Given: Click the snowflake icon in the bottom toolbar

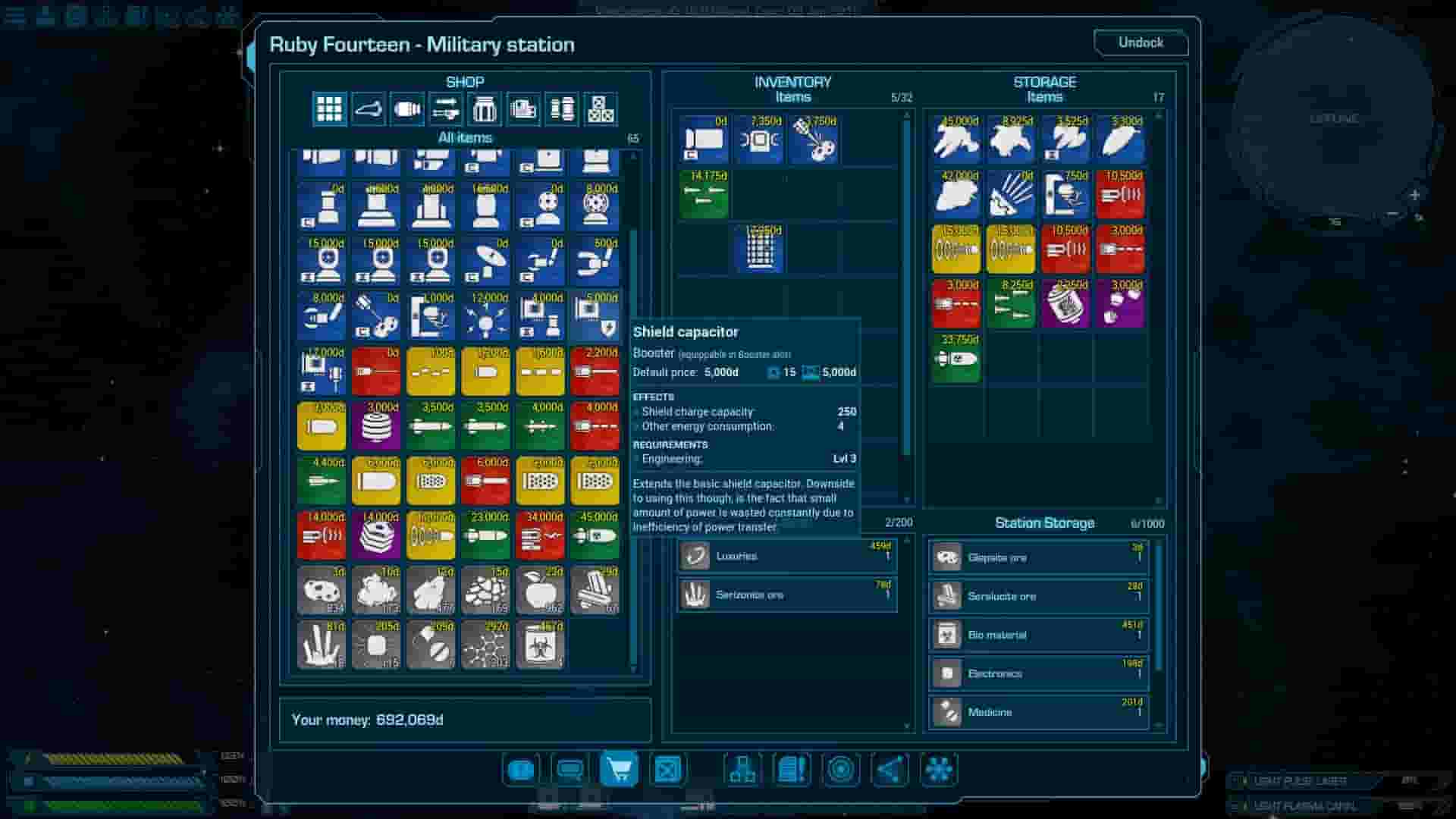Looking at the screenshot, I should [x=937, y=770].
